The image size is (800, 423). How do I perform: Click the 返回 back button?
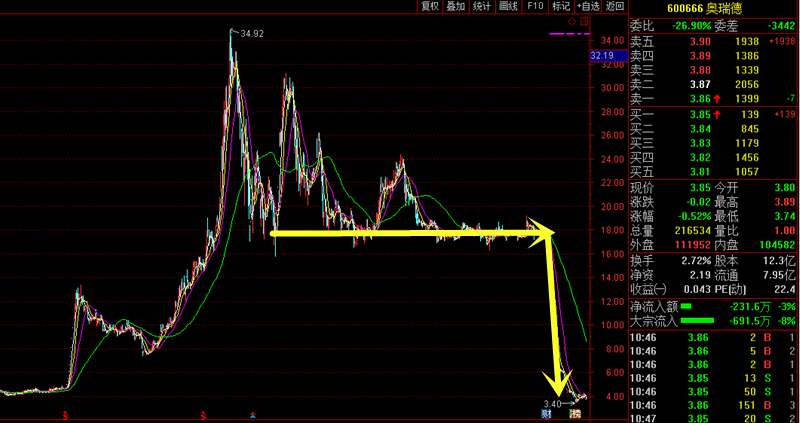(615, 6)
